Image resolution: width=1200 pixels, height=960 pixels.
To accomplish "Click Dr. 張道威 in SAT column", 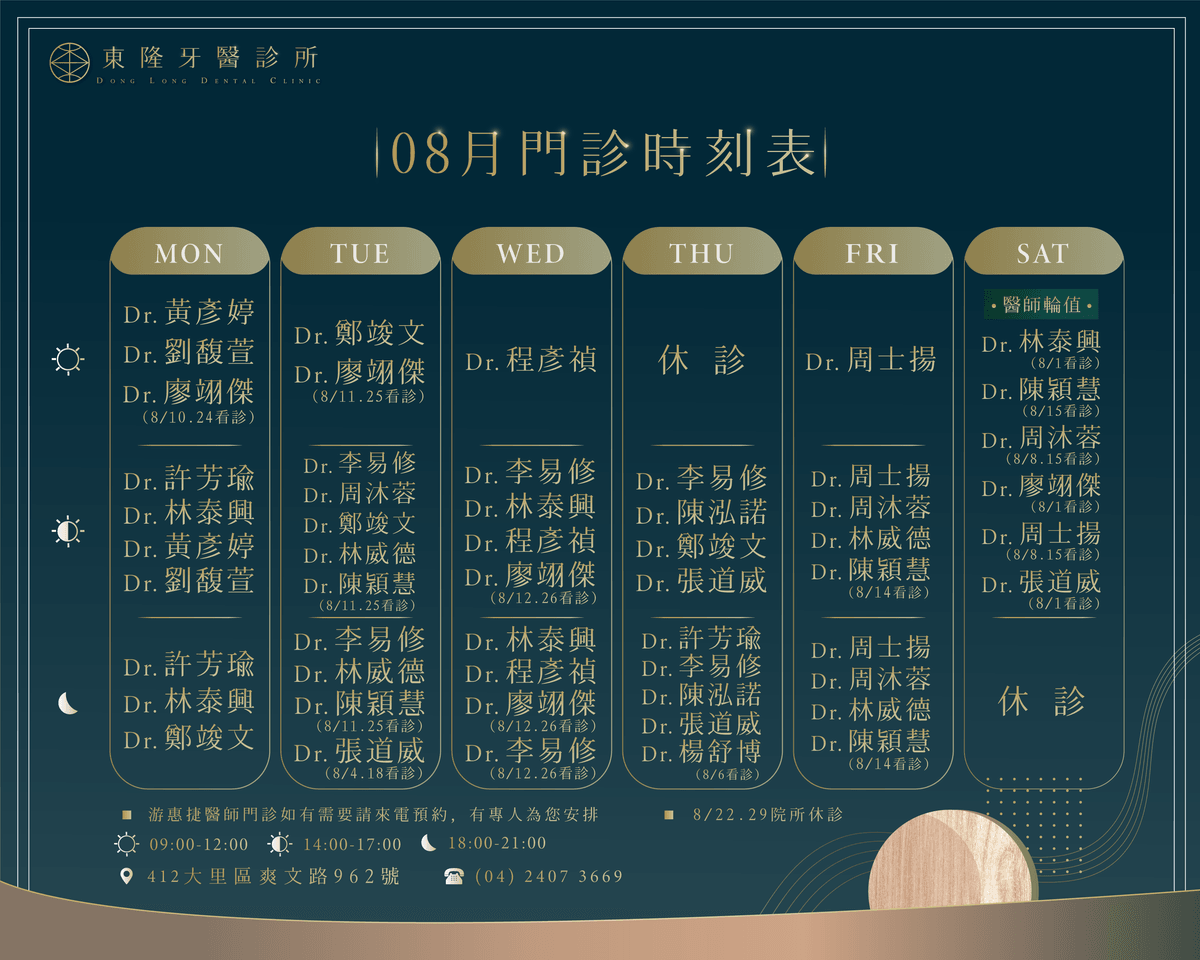I will [1042, 583].
